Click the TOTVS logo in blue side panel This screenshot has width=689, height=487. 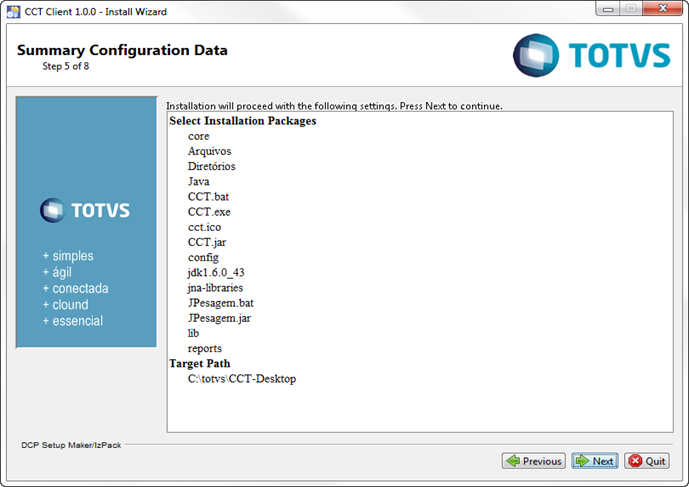85,210
